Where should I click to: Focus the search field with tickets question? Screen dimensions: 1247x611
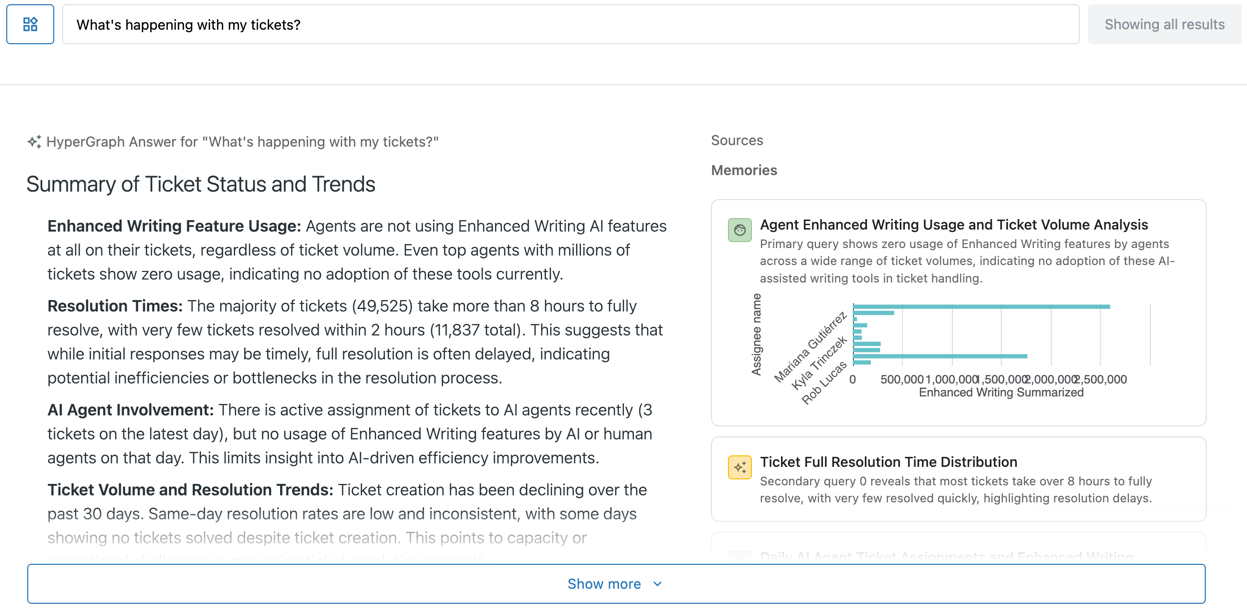[x=570, y=24]
